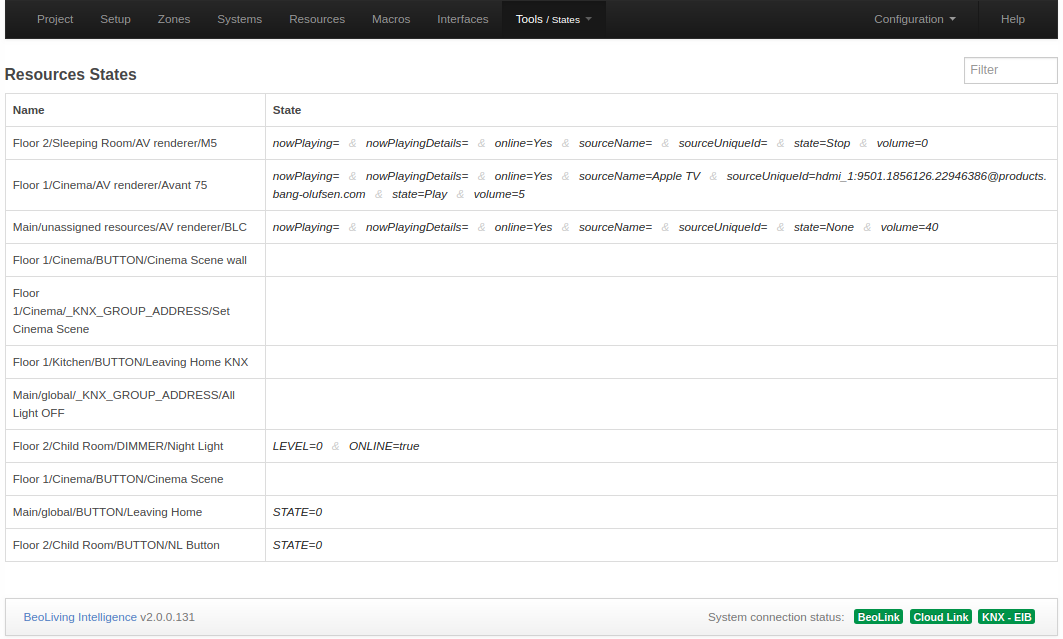This screenshot has width=1063, height=639.
Task: Select the unassigned resources AV renderer BLC row
Action: (532, 227)
